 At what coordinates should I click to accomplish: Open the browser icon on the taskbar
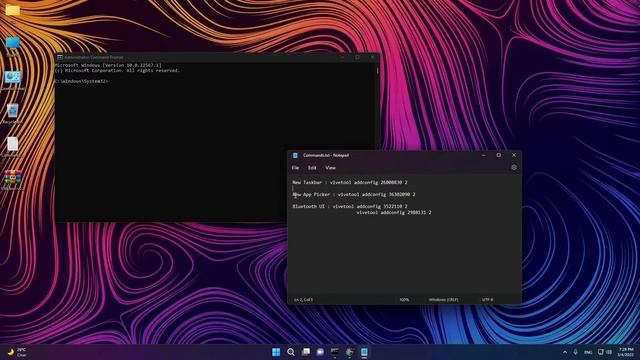349,352
